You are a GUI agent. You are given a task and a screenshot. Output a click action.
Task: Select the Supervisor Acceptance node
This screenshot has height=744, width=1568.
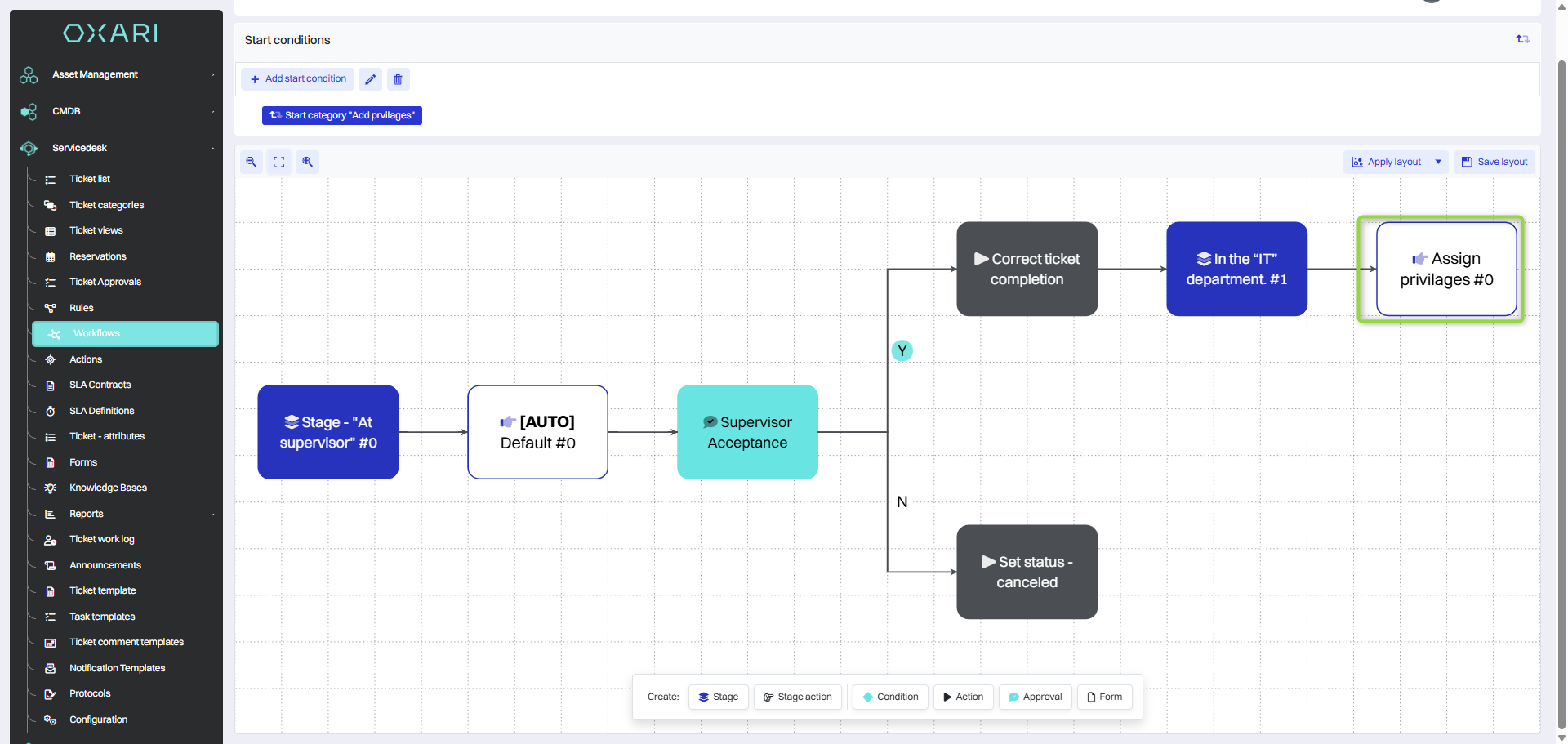(747, 432)
